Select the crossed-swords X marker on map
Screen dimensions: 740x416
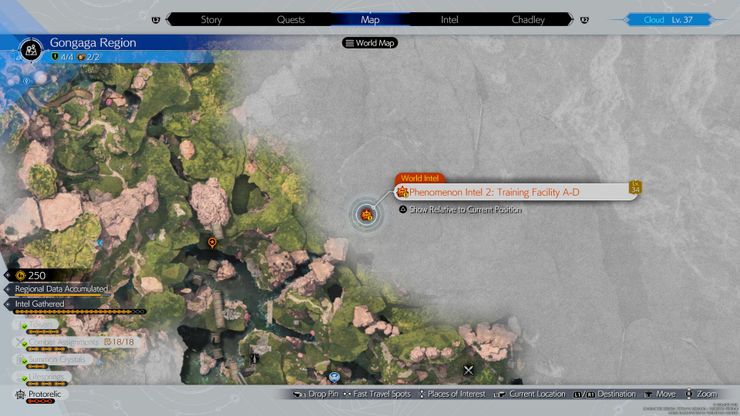468,370
